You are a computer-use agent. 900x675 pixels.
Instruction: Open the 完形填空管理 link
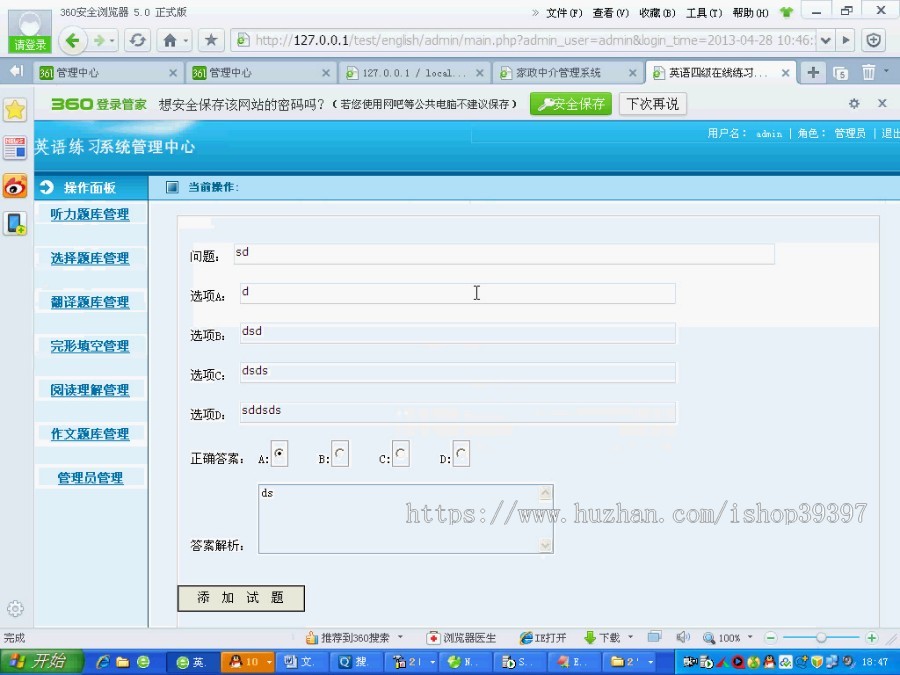[x=90, y=346]
